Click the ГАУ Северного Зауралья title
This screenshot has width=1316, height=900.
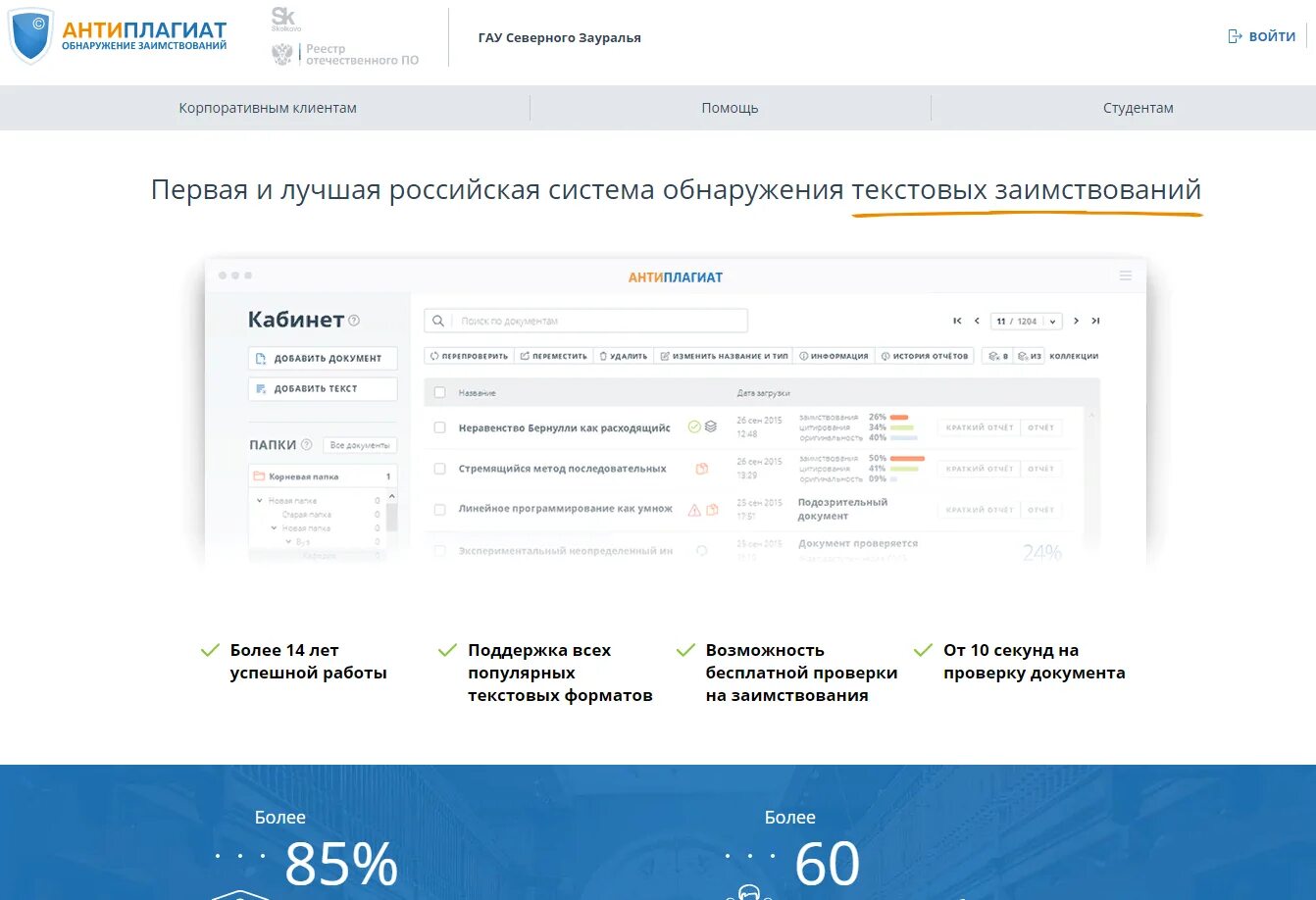point(560,38)
